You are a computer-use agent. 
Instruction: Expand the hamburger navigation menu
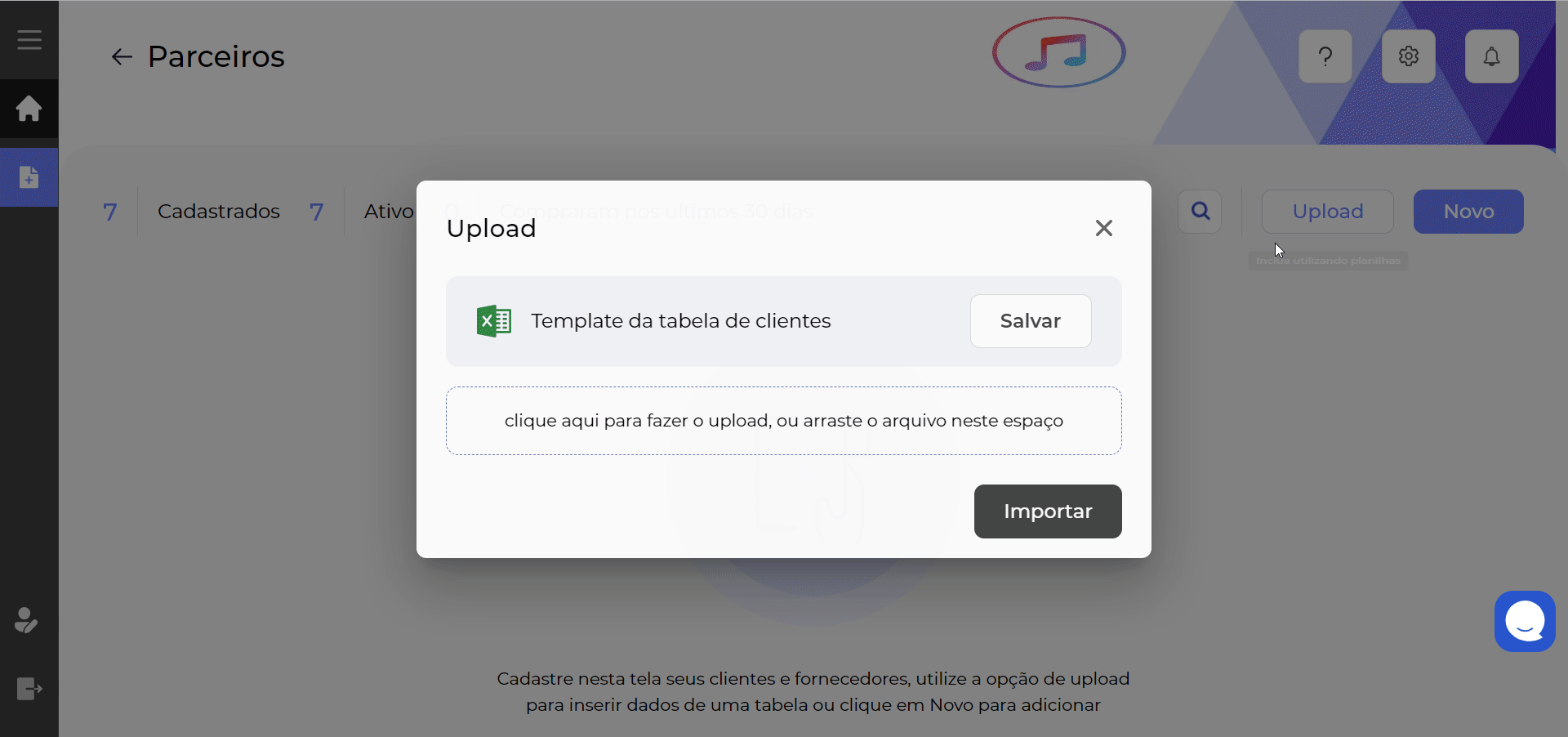[29, 39]
